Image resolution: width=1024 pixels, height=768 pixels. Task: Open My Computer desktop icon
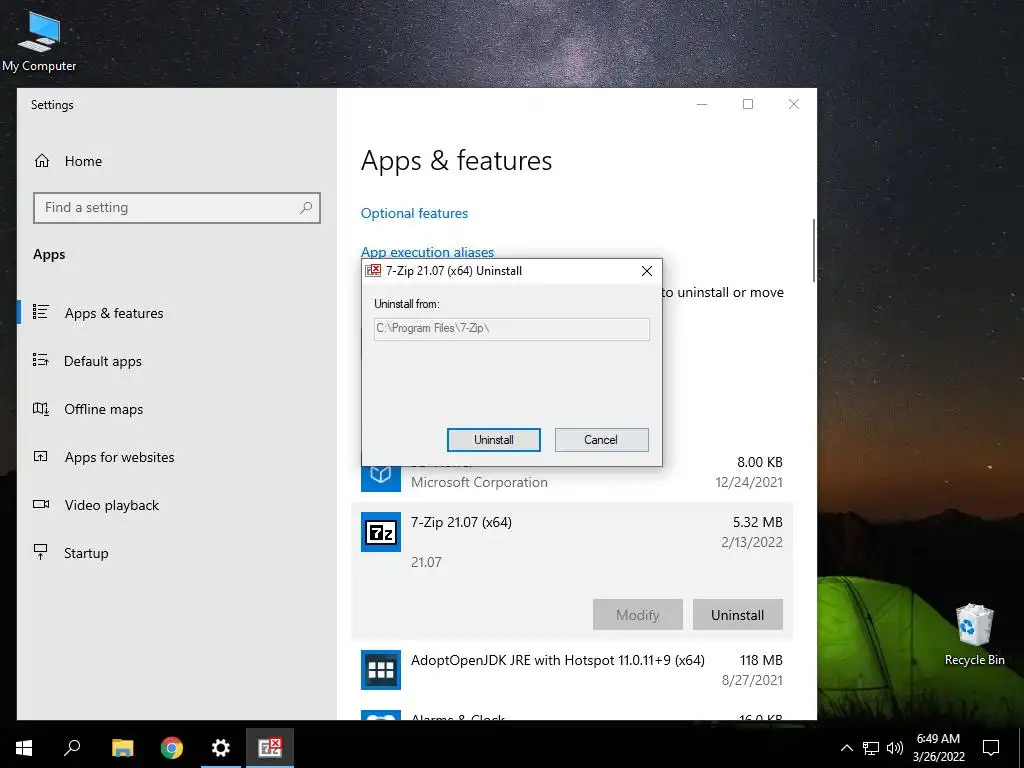pyautogui.click(x=39, y=41)
